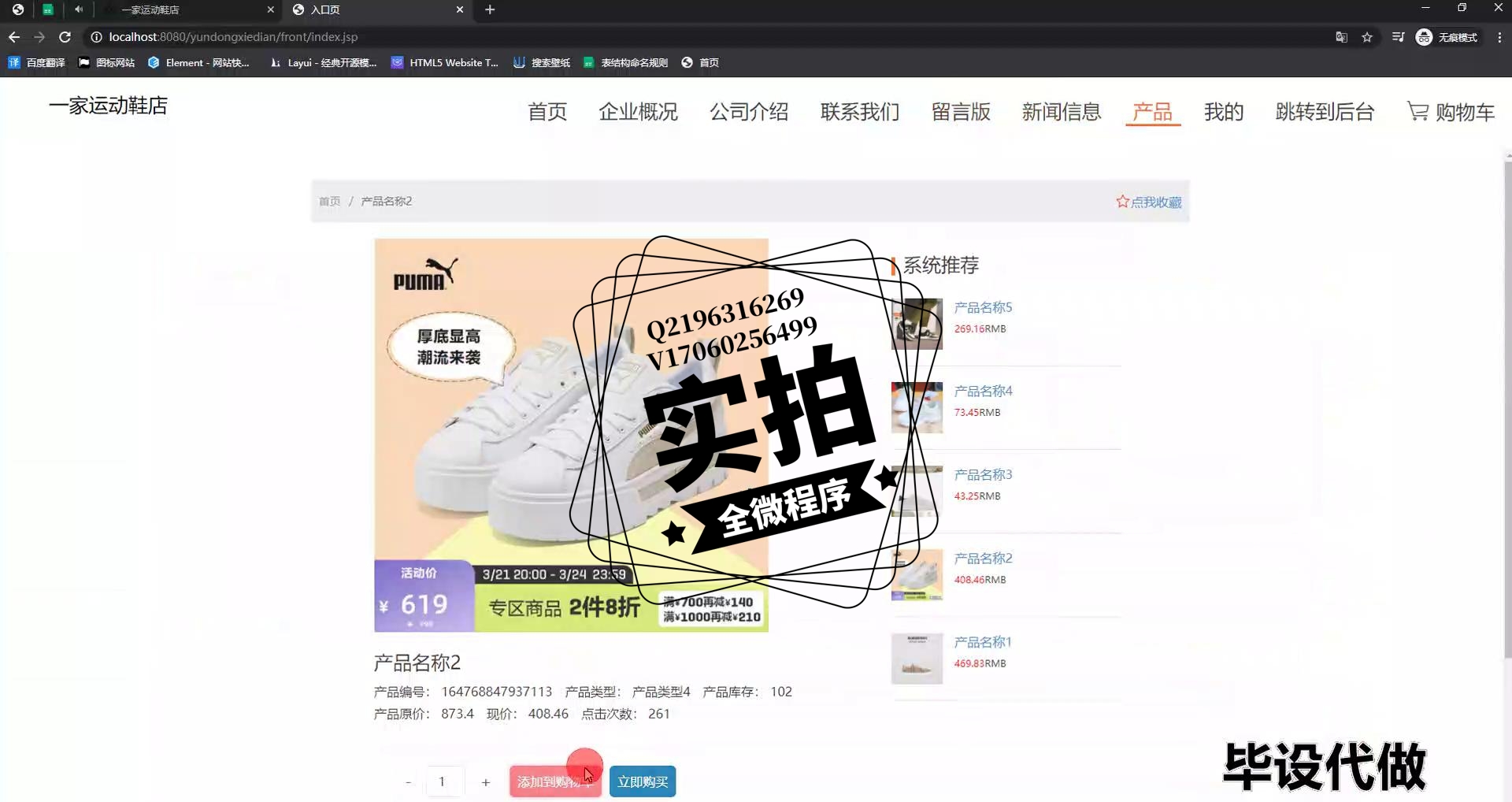
Task: Click the thumbnail of 产品名称1
Action: [x=917, y=659]
